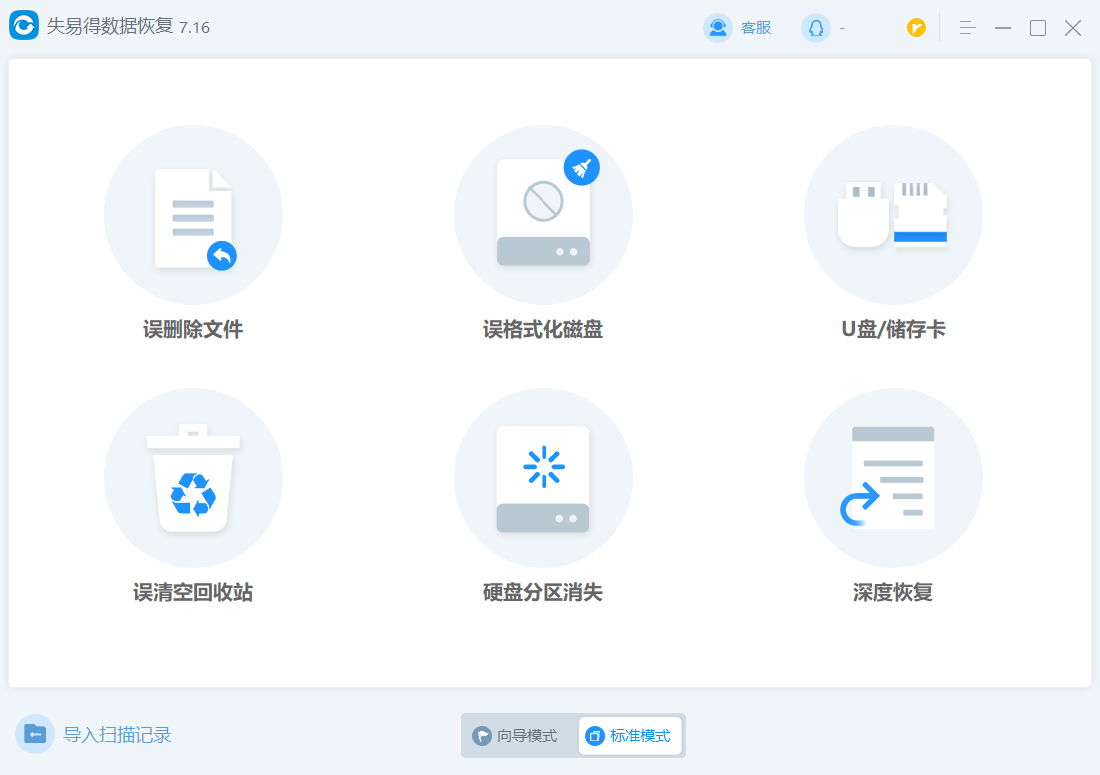Click the 导入扫描记录 link
The image size is (1100, 775).
point(117,735)
